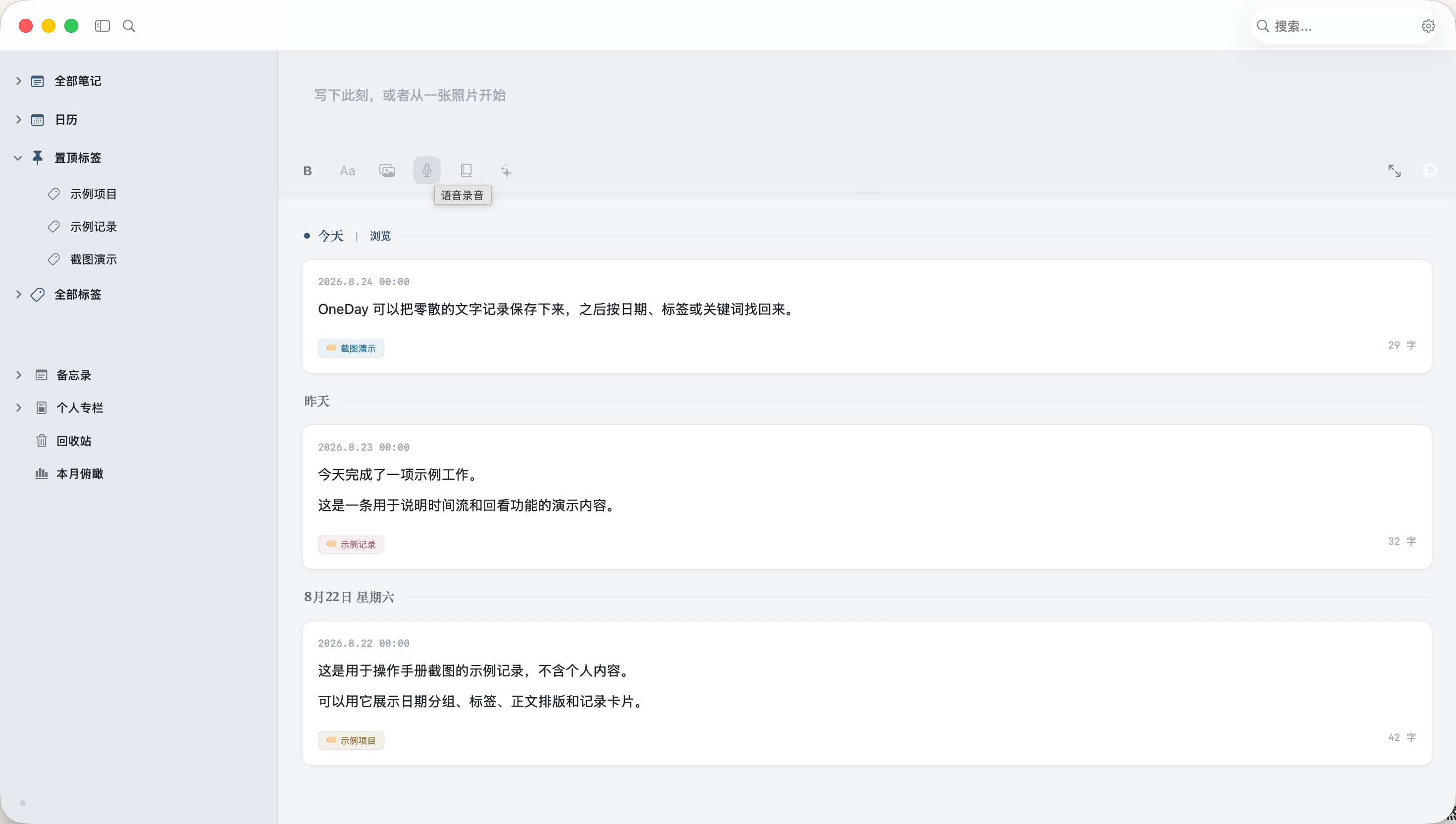Click the 示例项目 tag chip on note
The height and width of the screenshot is (824, 1456).
pos(351,740)
